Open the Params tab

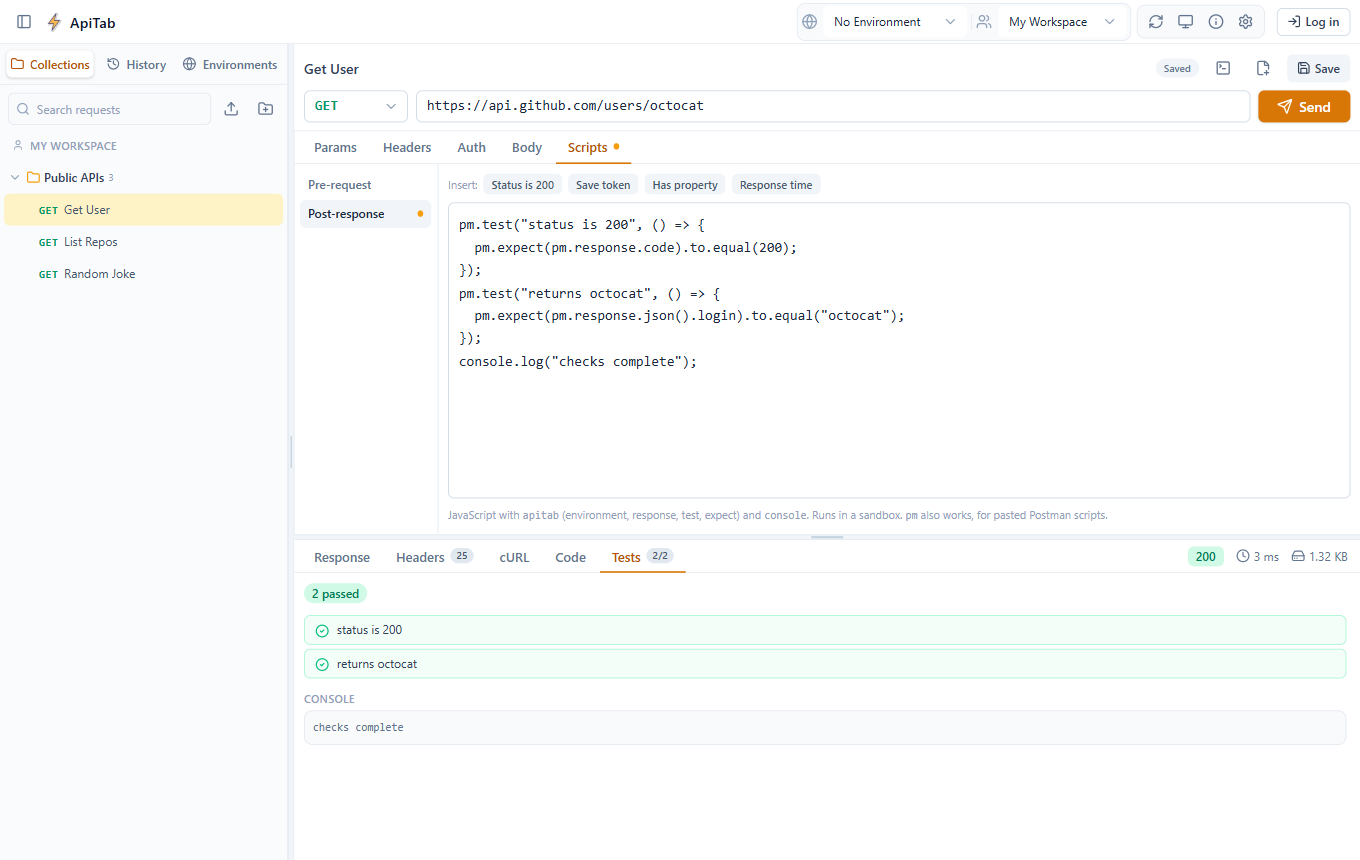[x=335, y=147]
